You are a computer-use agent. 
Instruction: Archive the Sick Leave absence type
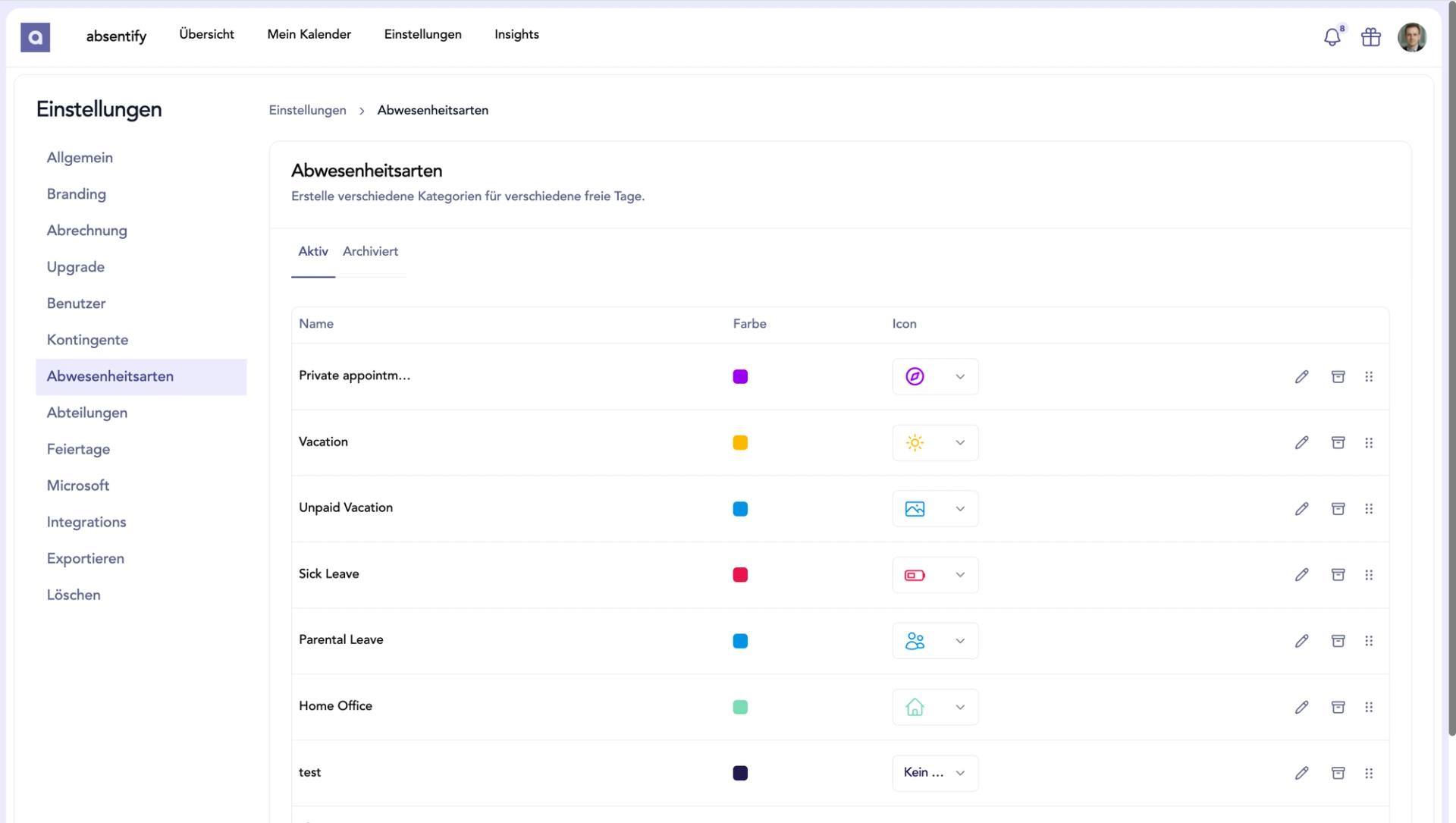click(1338, 575)
